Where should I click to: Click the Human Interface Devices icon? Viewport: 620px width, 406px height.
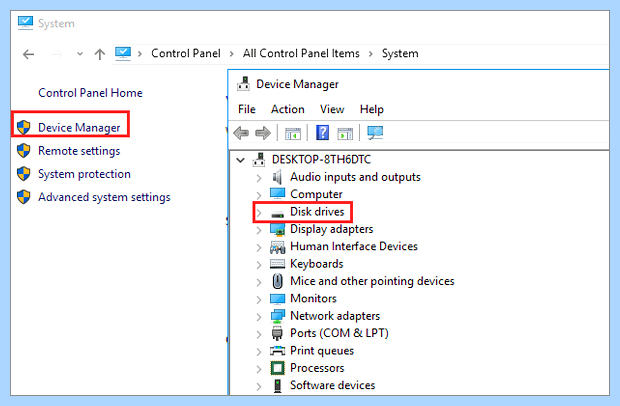(x=278, y=247)
